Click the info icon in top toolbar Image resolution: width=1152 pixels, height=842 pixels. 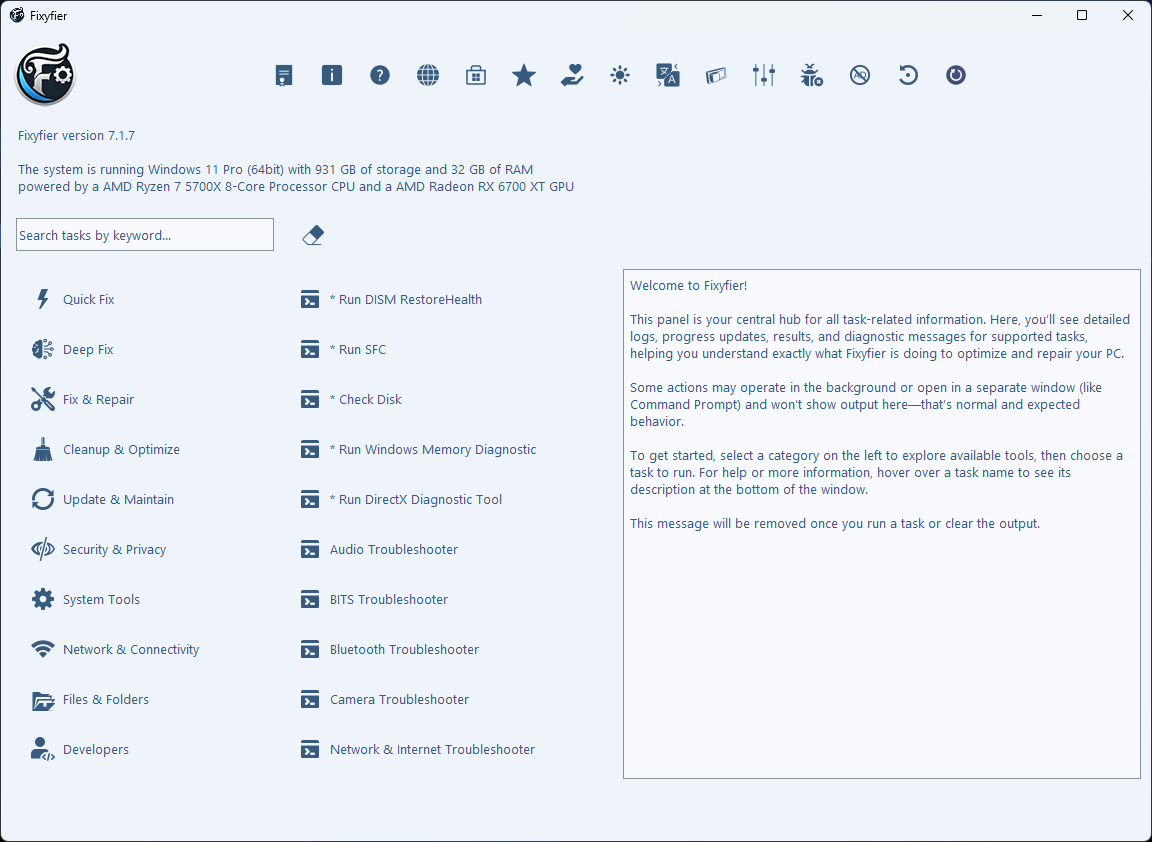(x=332, y=75)
